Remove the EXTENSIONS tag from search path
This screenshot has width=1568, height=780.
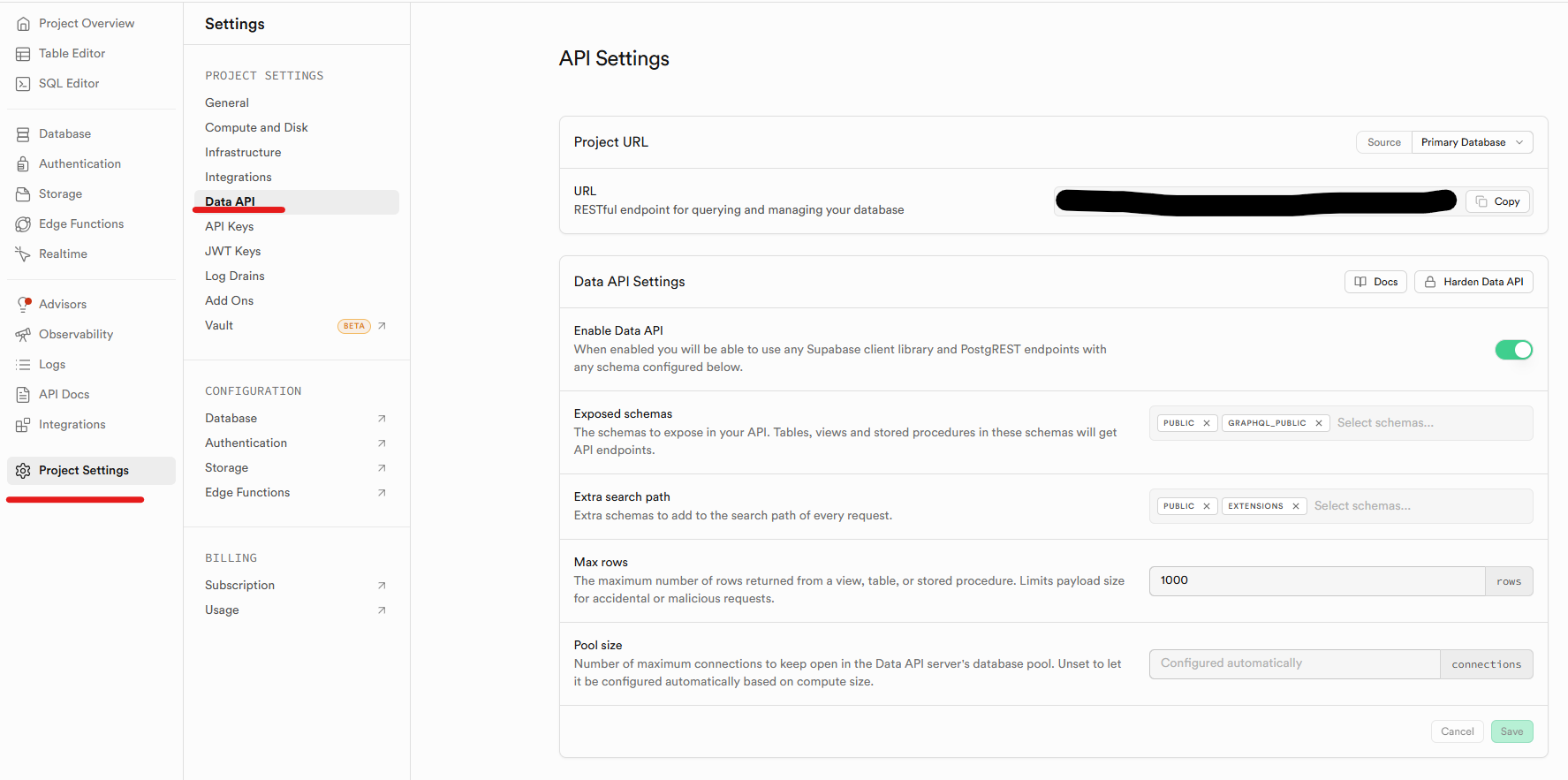click(1296, 506)
